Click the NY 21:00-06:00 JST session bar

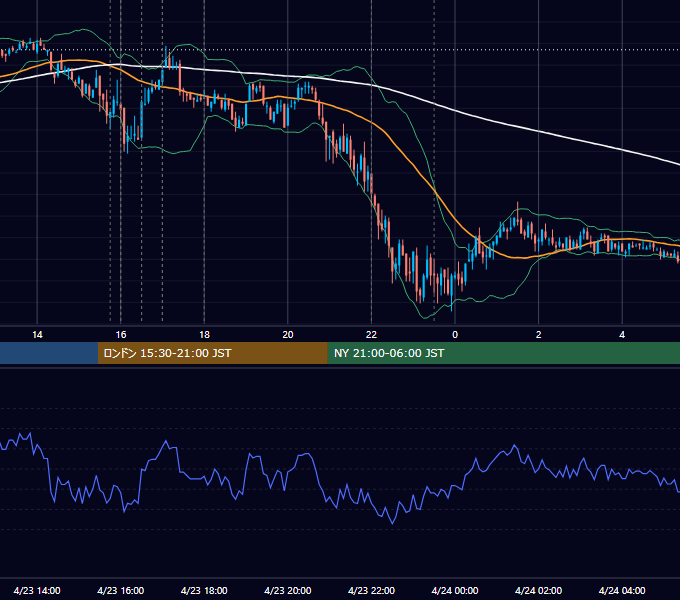click(x=503, y=353)
